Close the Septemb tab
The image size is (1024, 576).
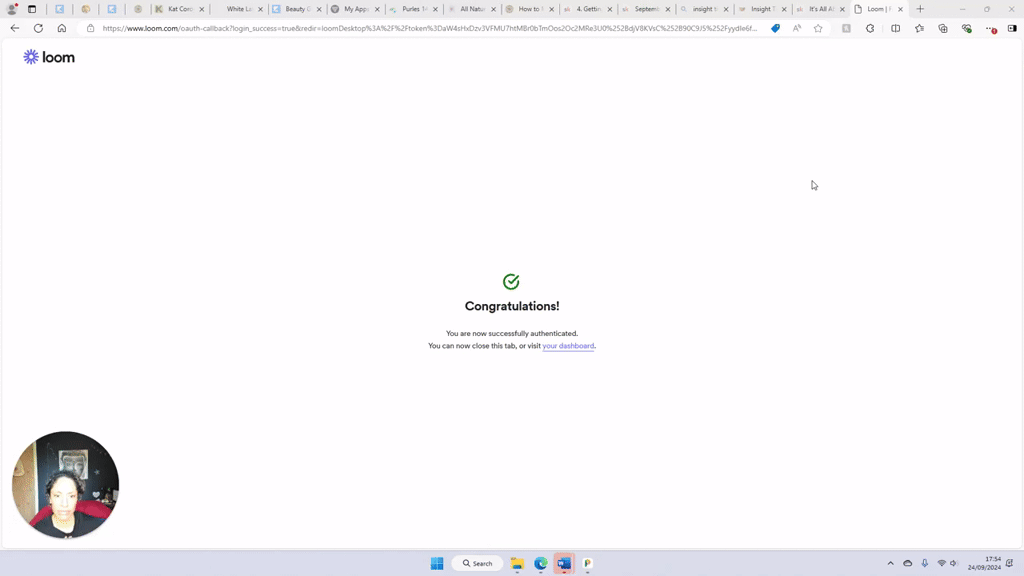(x=668, y=9)
